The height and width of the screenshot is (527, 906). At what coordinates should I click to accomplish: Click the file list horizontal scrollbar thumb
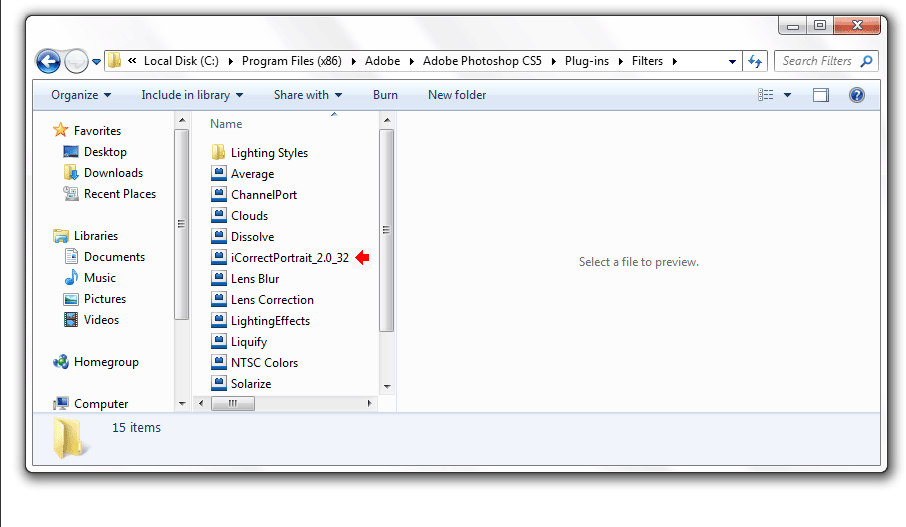[x=233, y=404]
